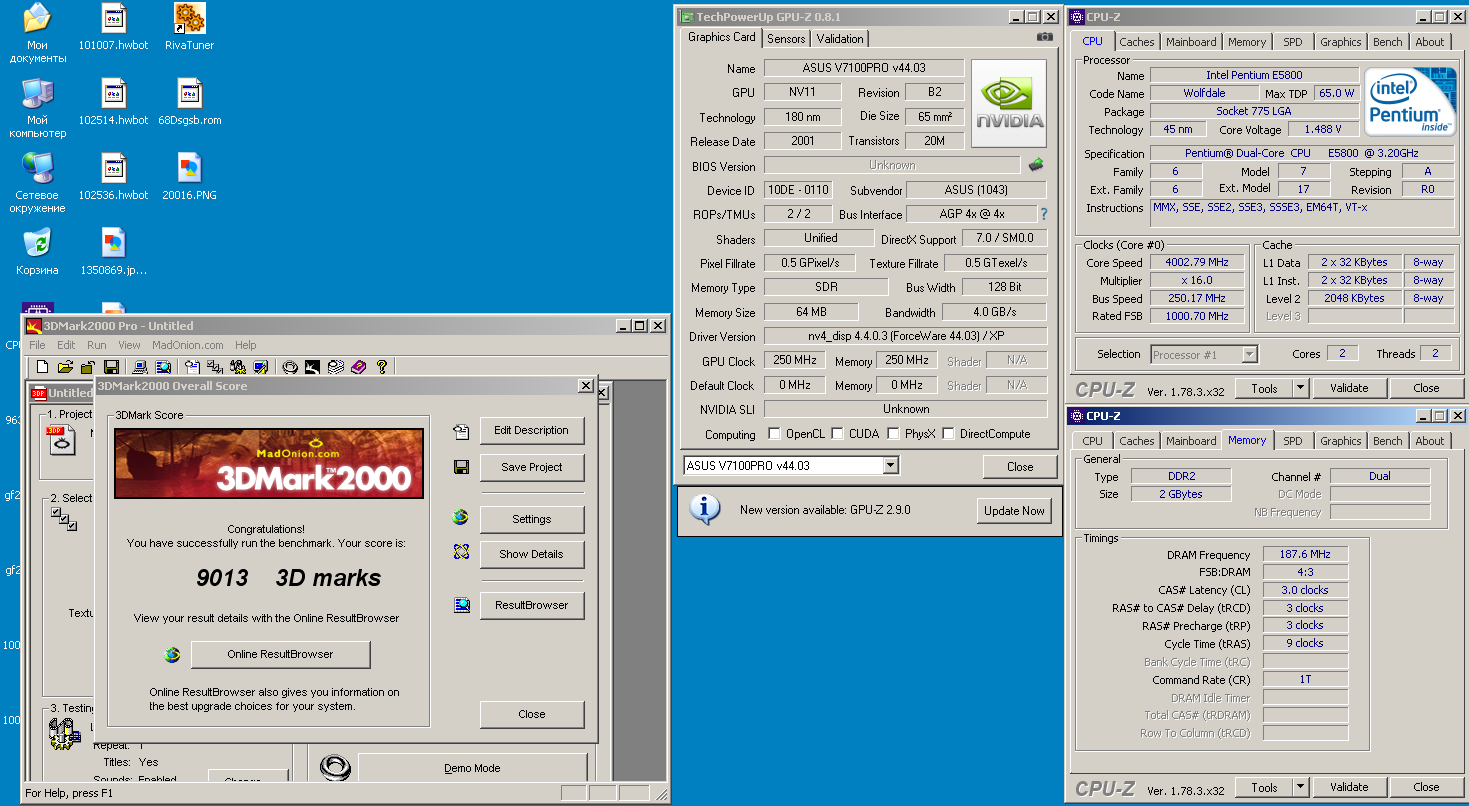Click the Bus Interface question mark icon in GPU-Z

coord(1044,214)
